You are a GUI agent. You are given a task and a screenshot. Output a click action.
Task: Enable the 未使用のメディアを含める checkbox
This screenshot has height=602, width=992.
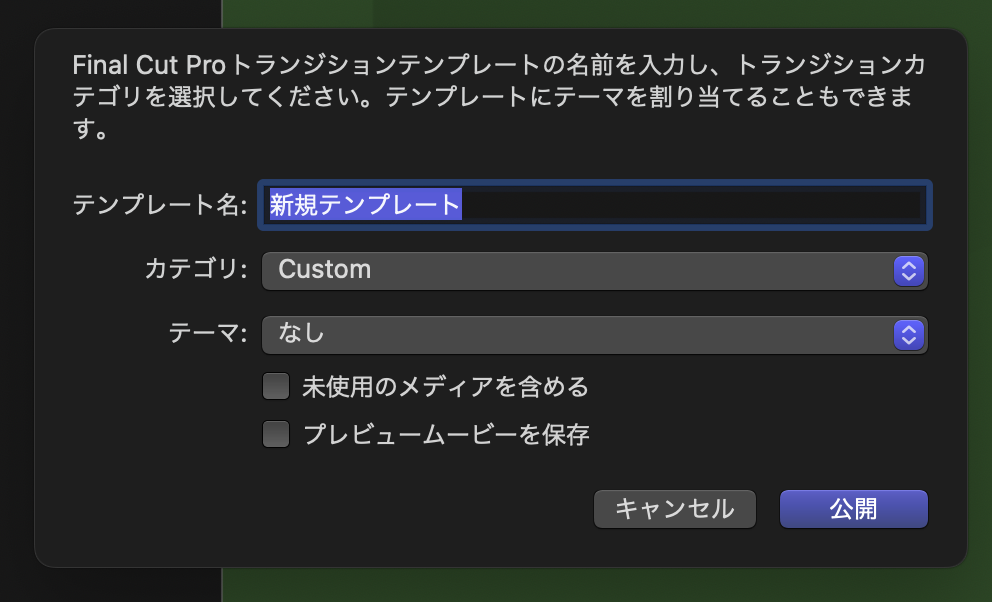tap(276, 386)
